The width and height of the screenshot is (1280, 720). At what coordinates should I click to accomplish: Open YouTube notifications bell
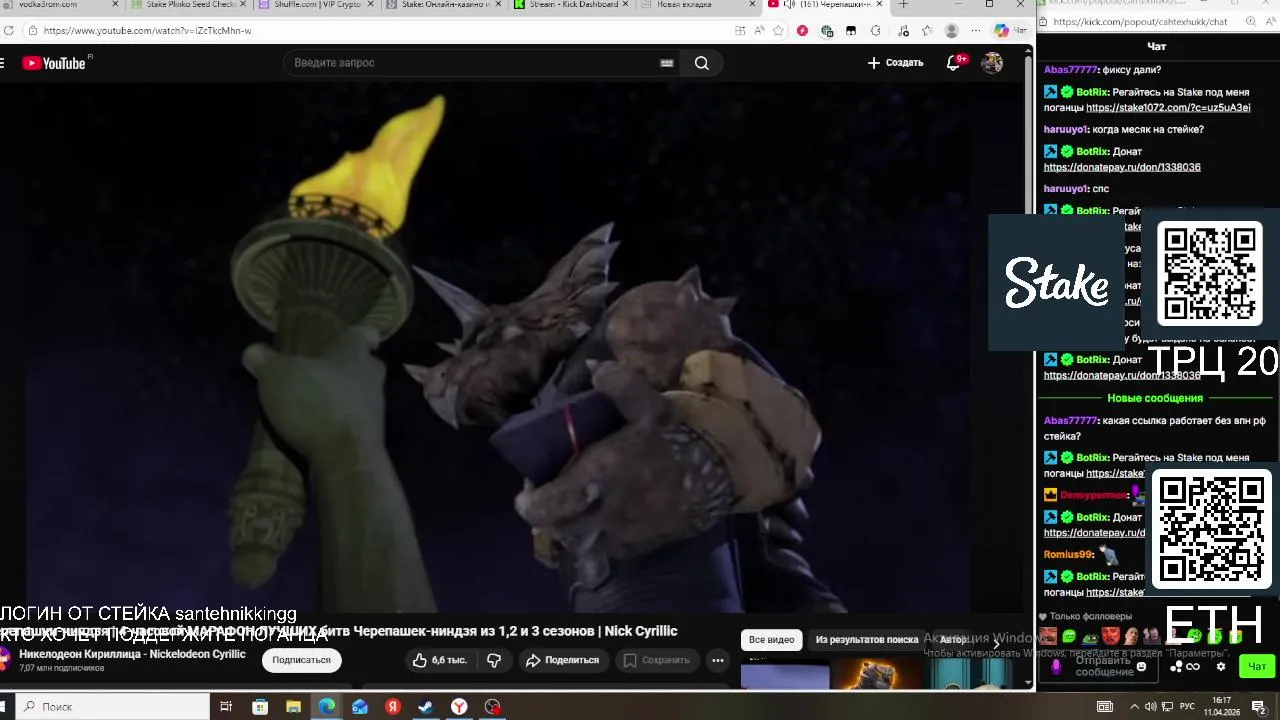pos(954,63)
